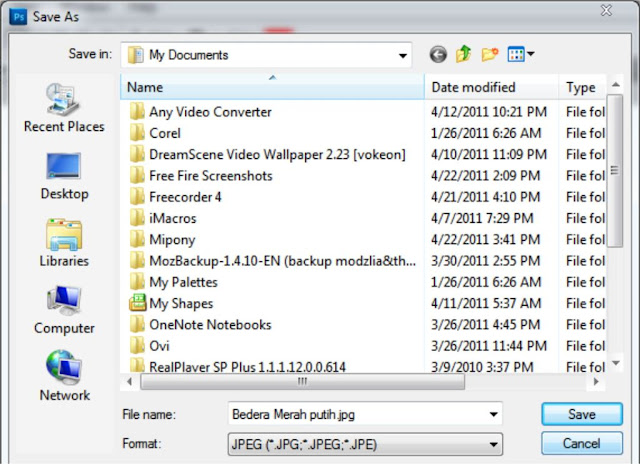Click the Photoshop icon in title bar

18,17
